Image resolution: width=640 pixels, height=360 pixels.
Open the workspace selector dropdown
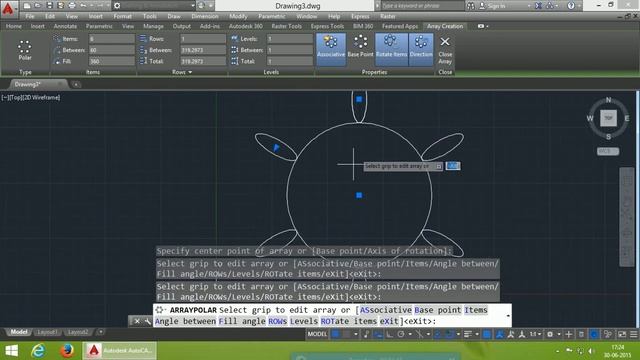coord(153,6)
